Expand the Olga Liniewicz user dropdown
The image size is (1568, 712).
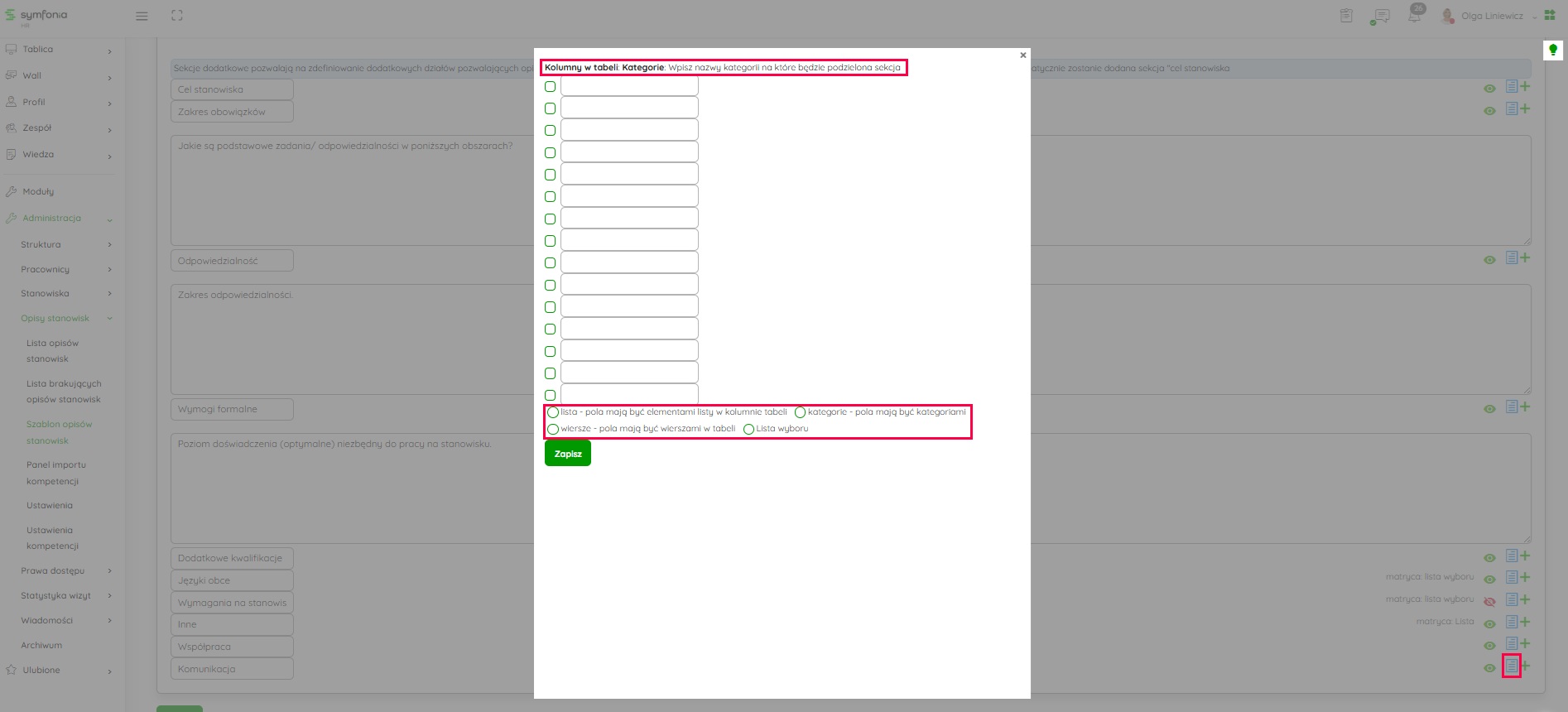(x=1534, y=17)
